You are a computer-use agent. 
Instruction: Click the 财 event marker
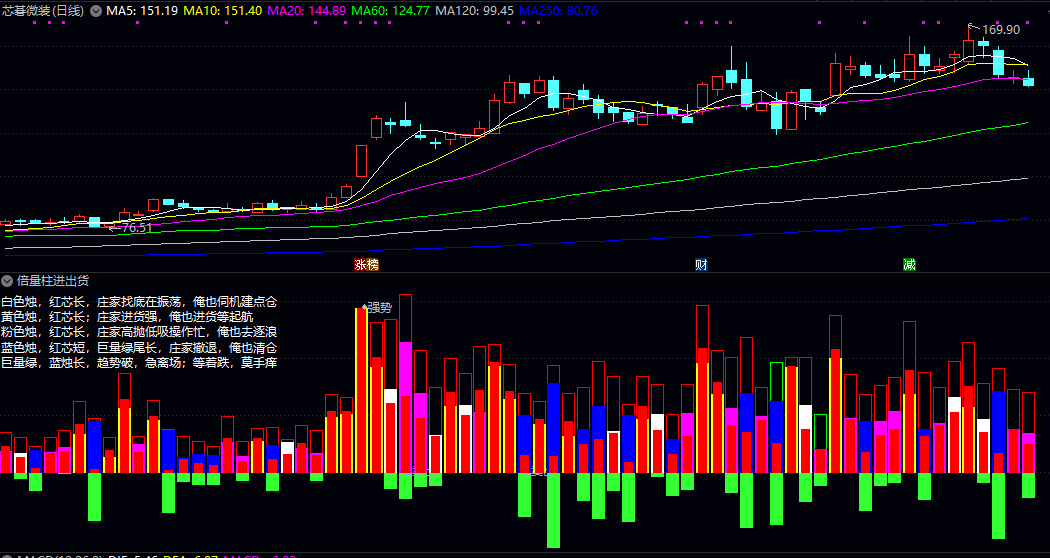click(x=701, y=265)
